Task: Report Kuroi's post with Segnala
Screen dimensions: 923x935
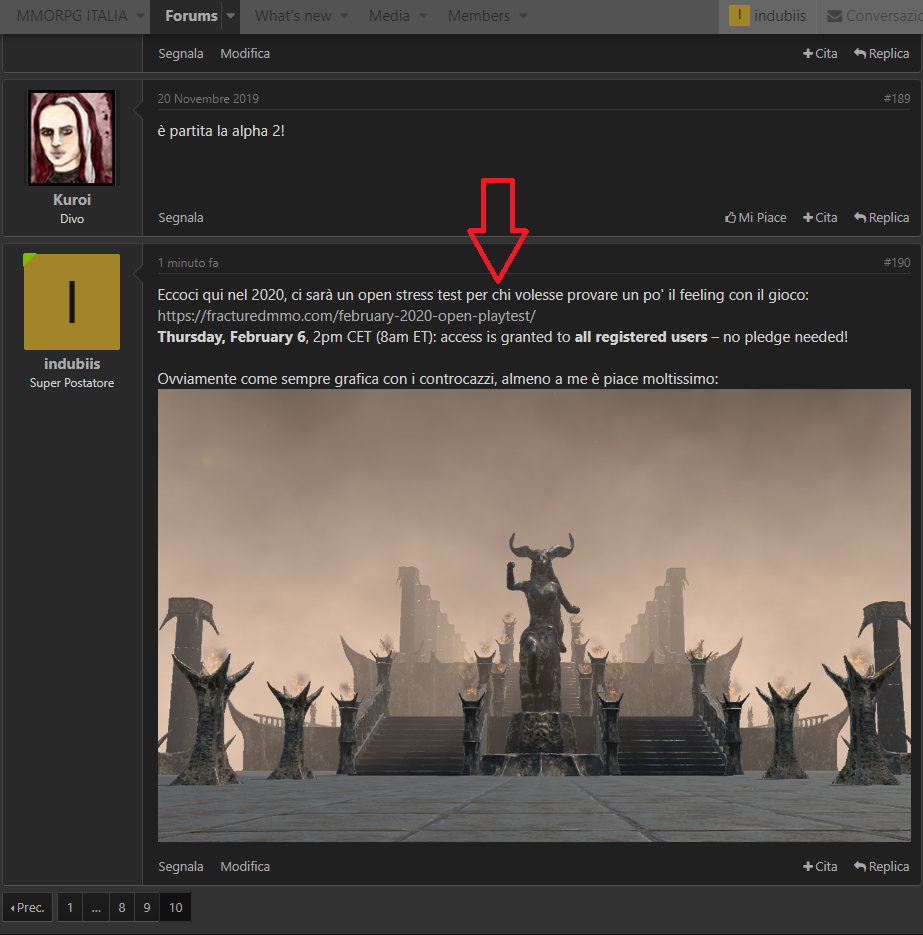Action: tap(181, 218)
